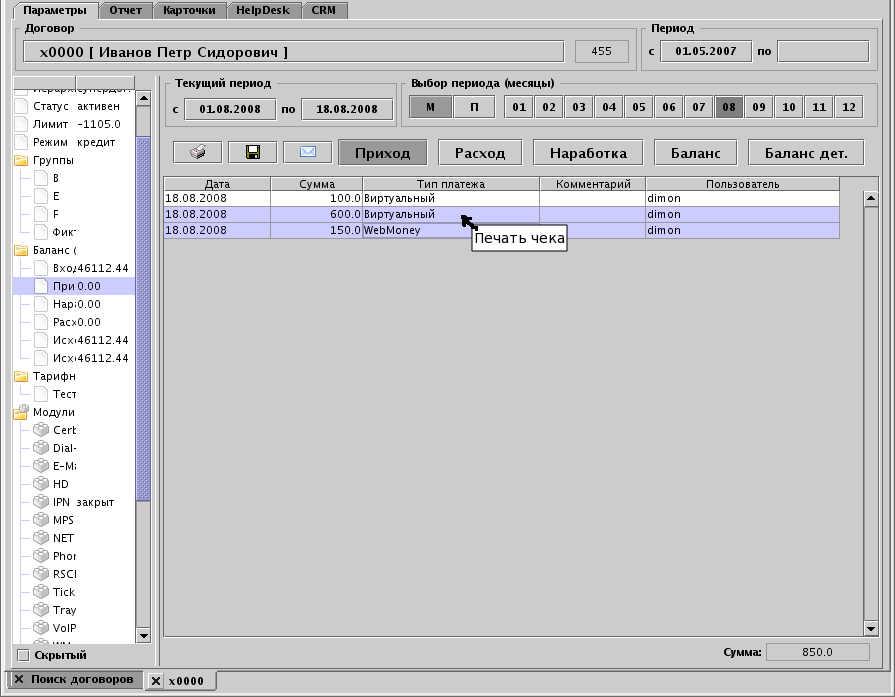
Task: Switch to the HelpDesk tab
Action: click(x=265, y=10)
